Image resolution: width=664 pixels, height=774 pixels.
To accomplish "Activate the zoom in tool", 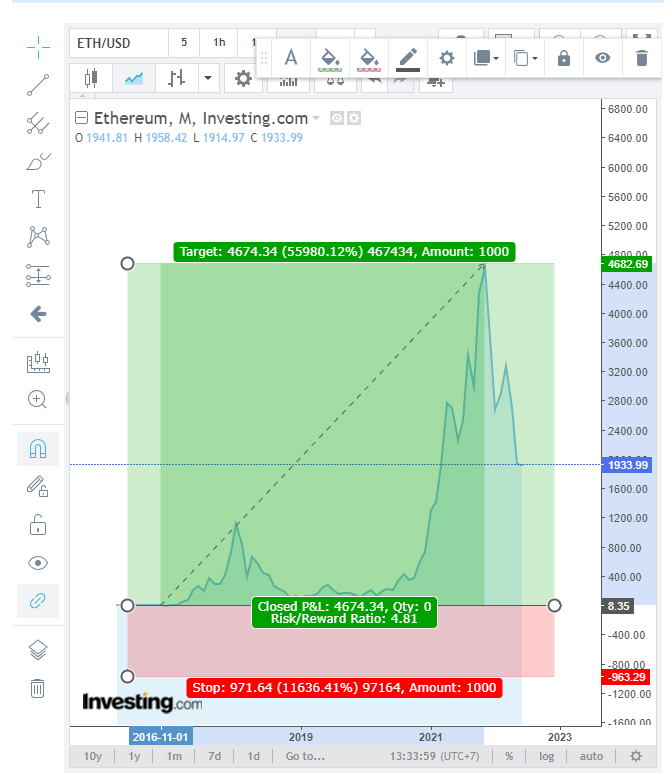I will 38,399.
